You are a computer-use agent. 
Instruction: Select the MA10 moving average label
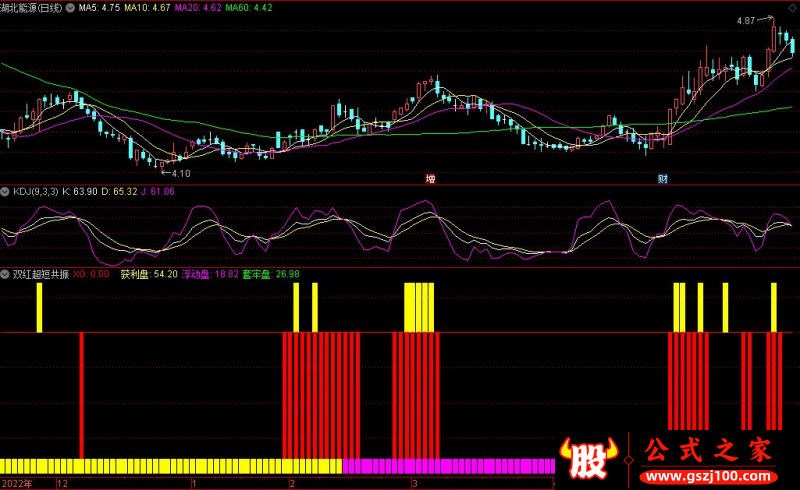point(147,7)
